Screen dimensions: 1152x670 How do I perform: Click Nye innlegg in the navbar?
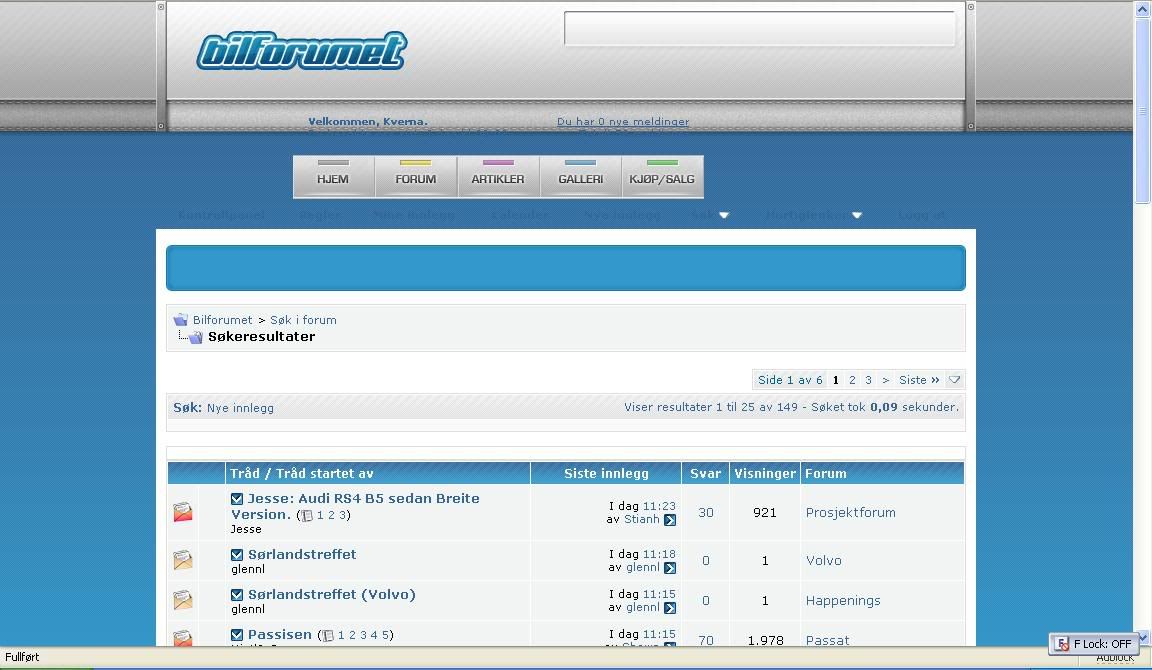622,215
